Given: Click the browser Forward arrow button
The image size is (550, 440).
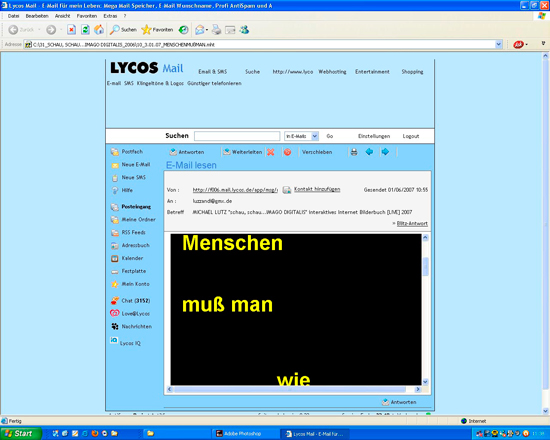Looking at the screenshot, I should click(x=51, y=30).
